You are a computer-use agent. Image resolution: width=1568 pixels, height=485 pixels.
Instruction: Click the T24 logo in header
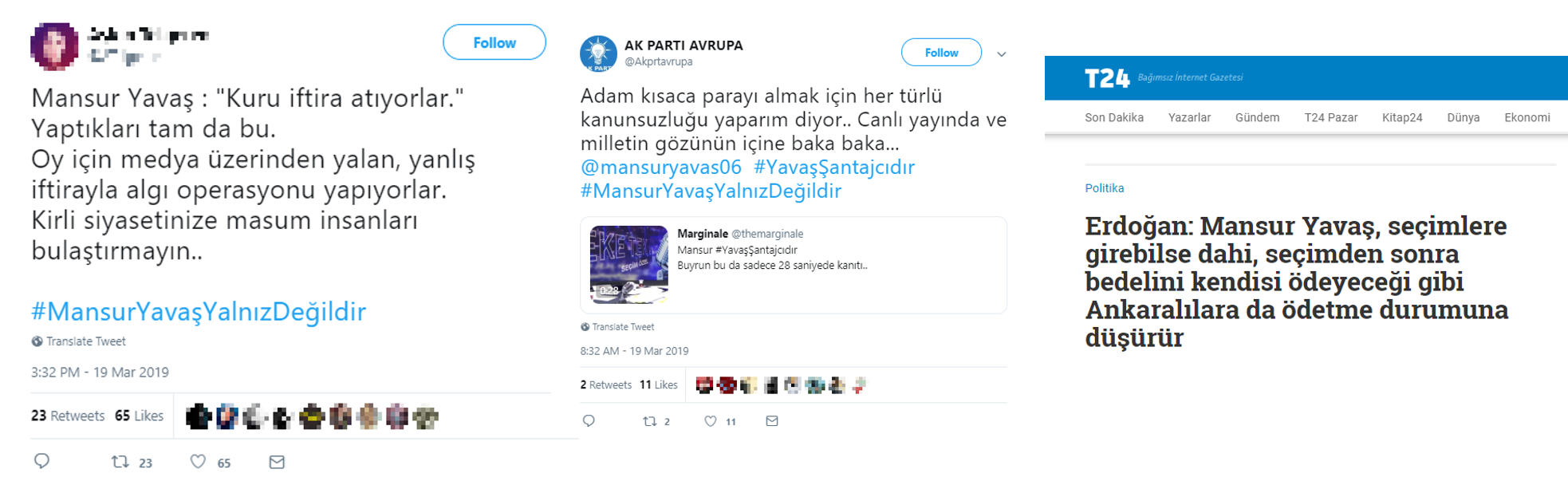(x=1107, y=78)
